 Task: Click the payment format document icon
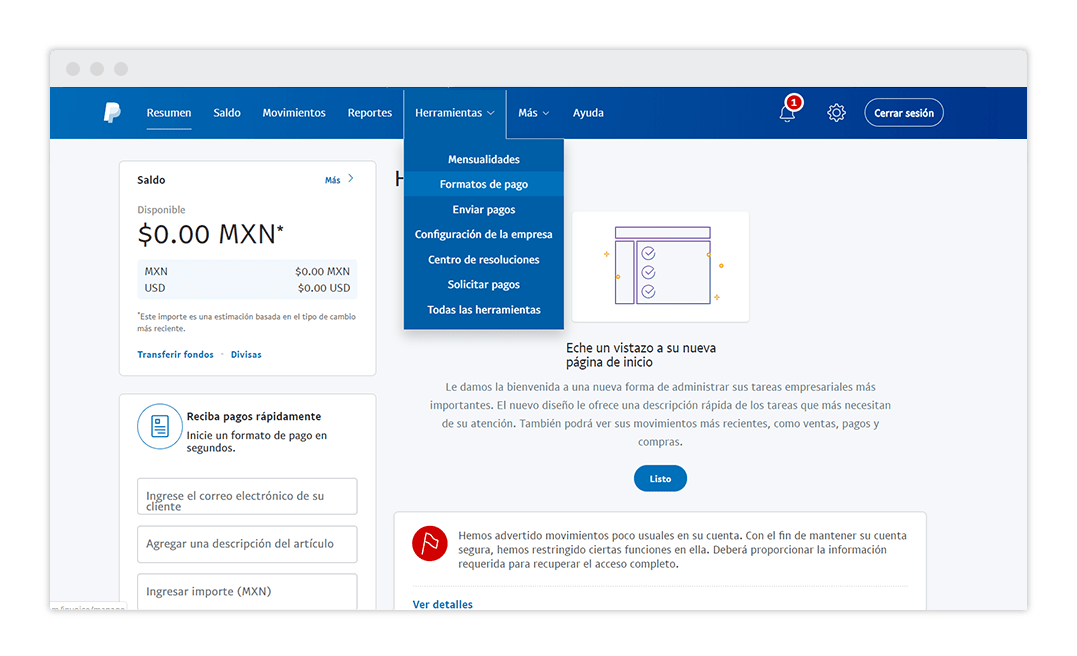(x=159, y=427)
